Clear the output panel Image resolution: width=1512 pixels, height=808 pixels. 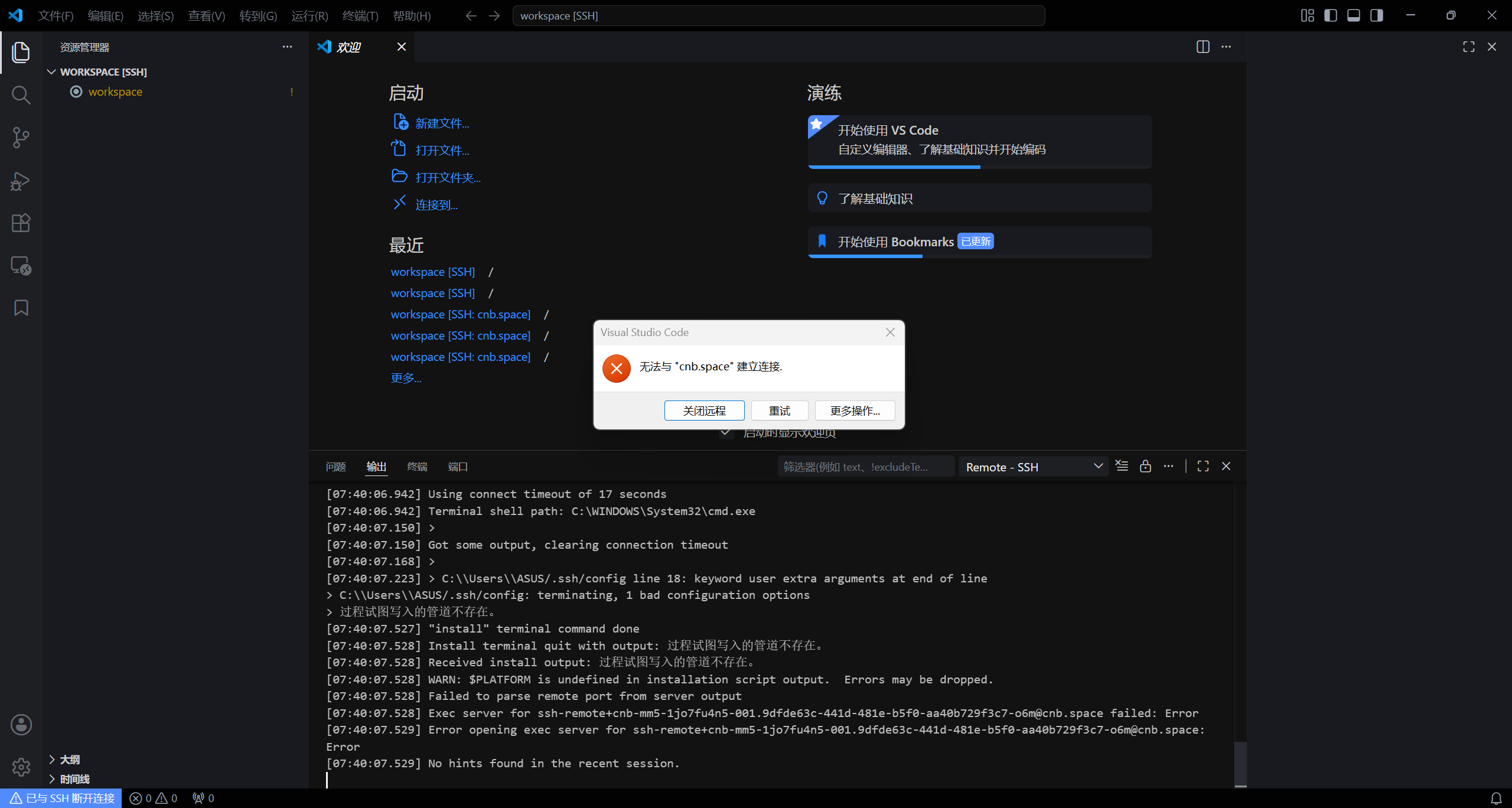click(x=1122, y=466)
